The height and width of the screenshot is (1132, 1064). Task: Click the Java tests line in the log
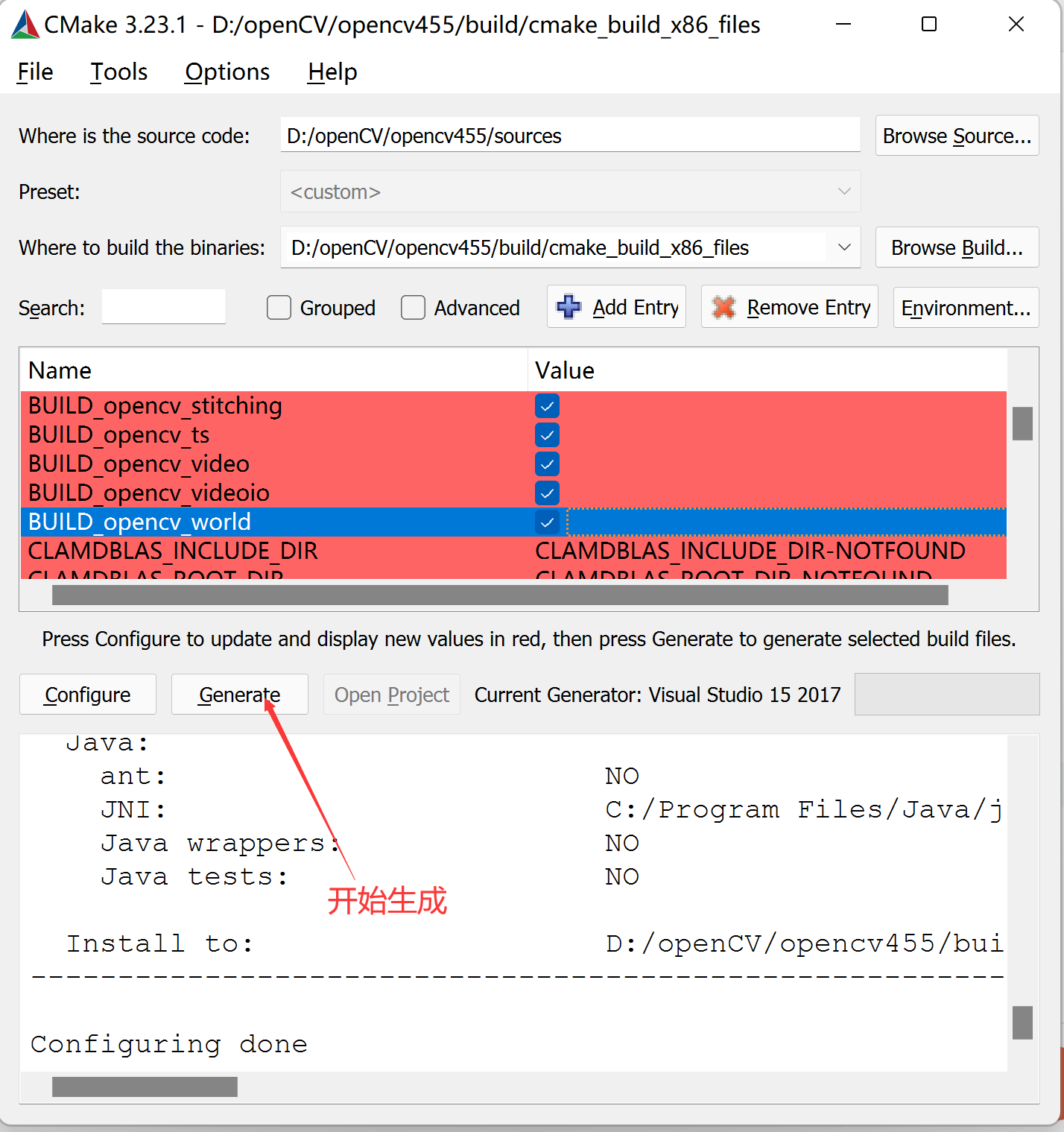(370, 877)
